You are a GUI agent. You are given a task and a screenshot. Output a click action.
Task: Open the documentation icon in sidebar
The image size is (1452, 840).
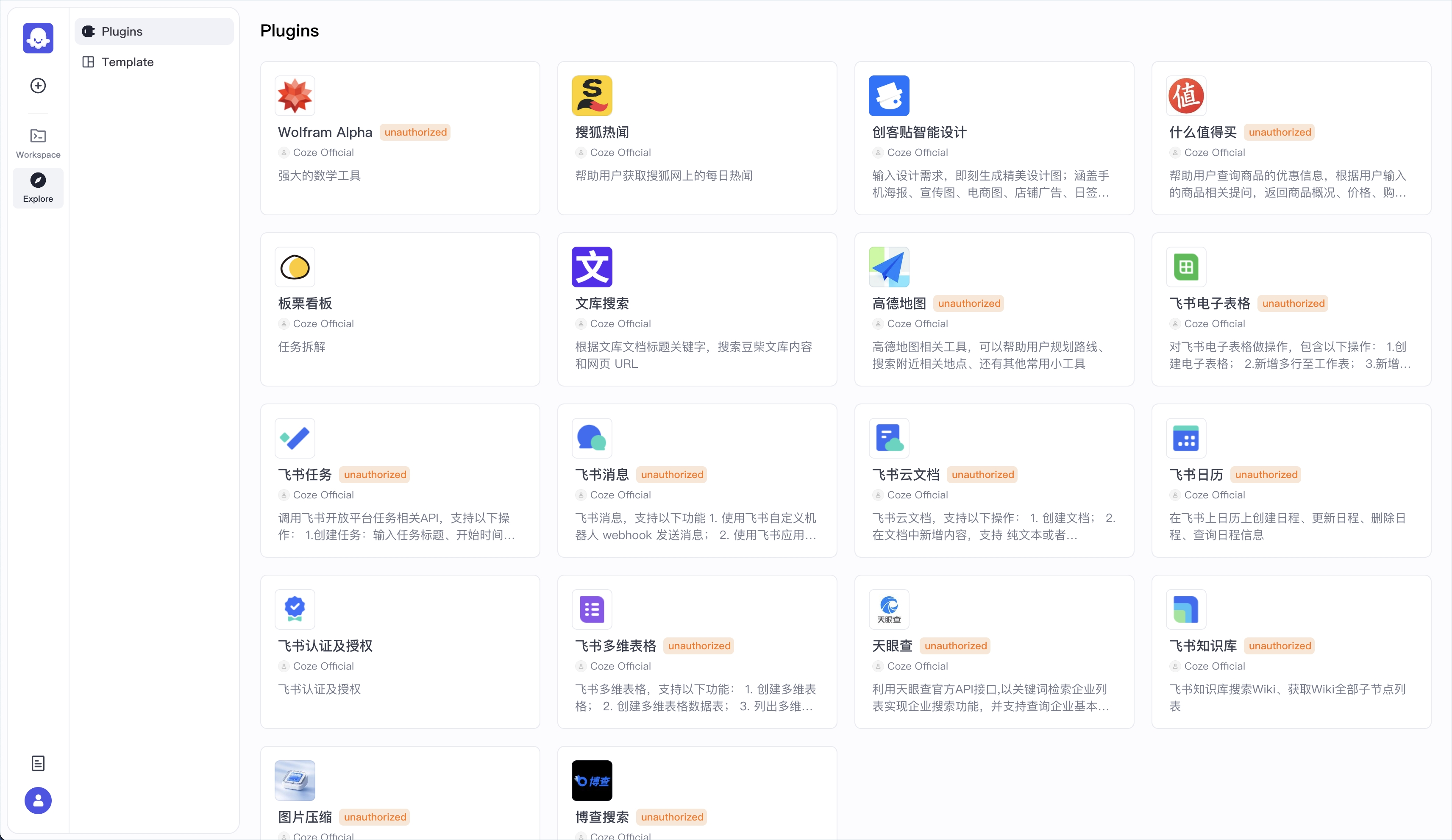pyautogui.click(x=38, y=763)
